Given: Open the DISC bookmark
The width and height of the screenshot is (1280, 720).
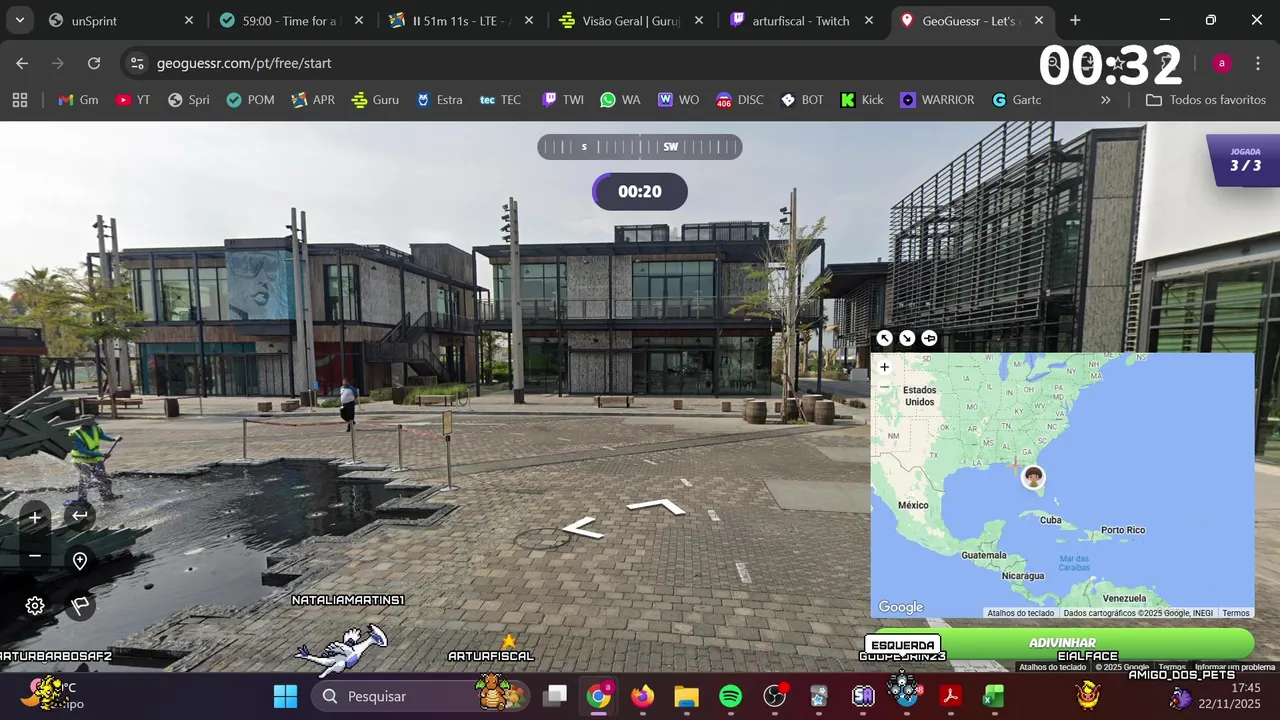Looking at the screenshot, I should (x=740, y=100).
